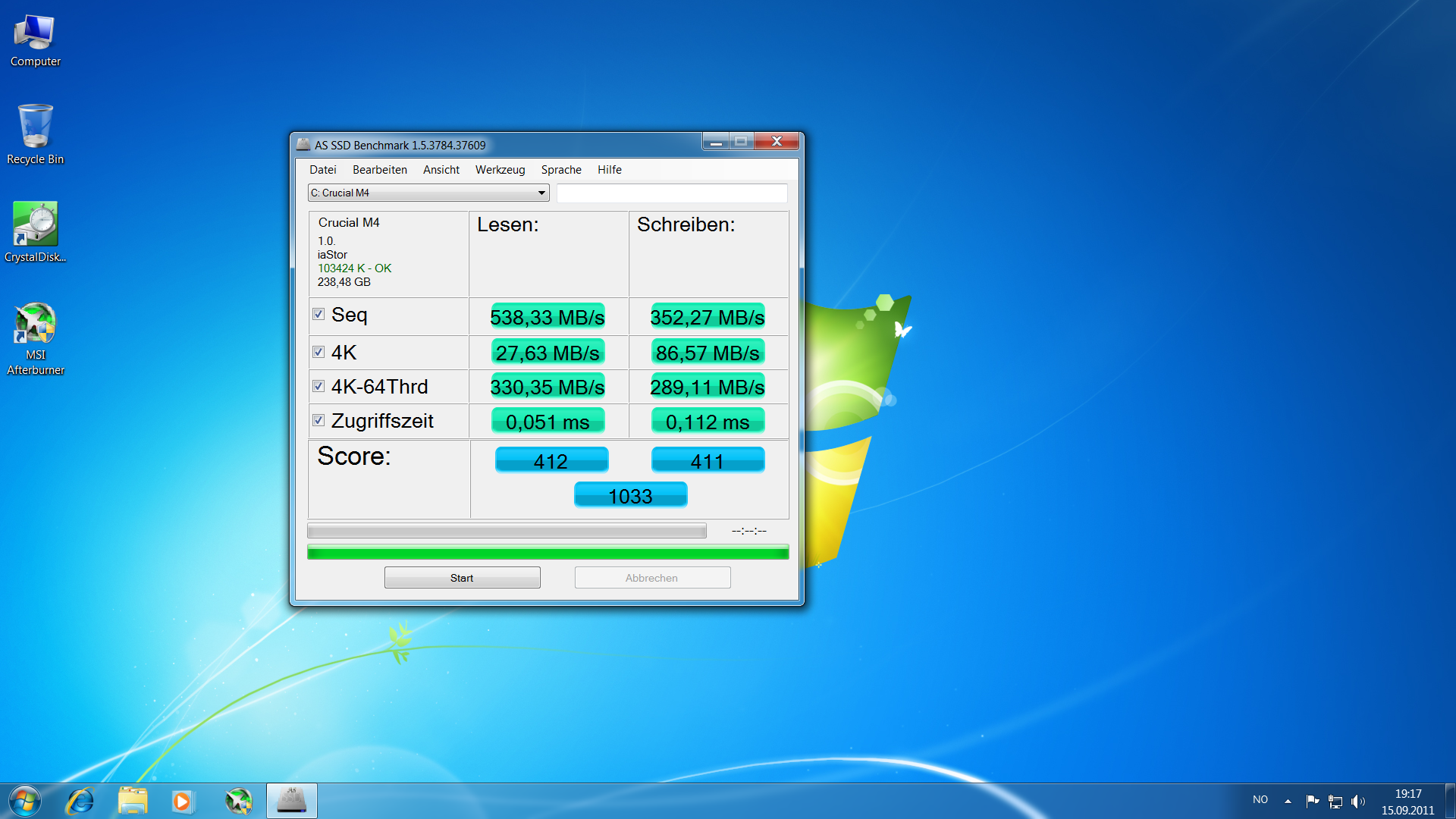Image resolution: width=1456 pixels, height=819 pixels.
Task: Launch the CrystalDisk desktop shortcut
Action: (x=35, y=232)
